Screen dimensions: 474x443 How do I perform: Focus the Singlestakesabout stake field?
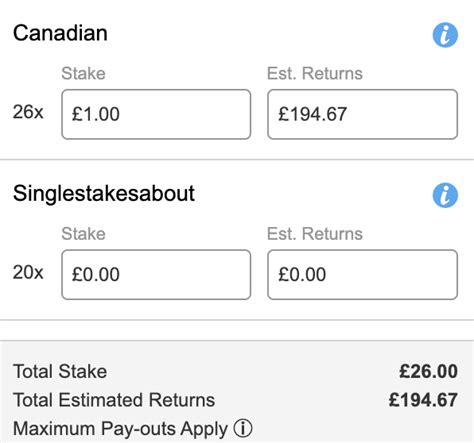coord(156,274)
